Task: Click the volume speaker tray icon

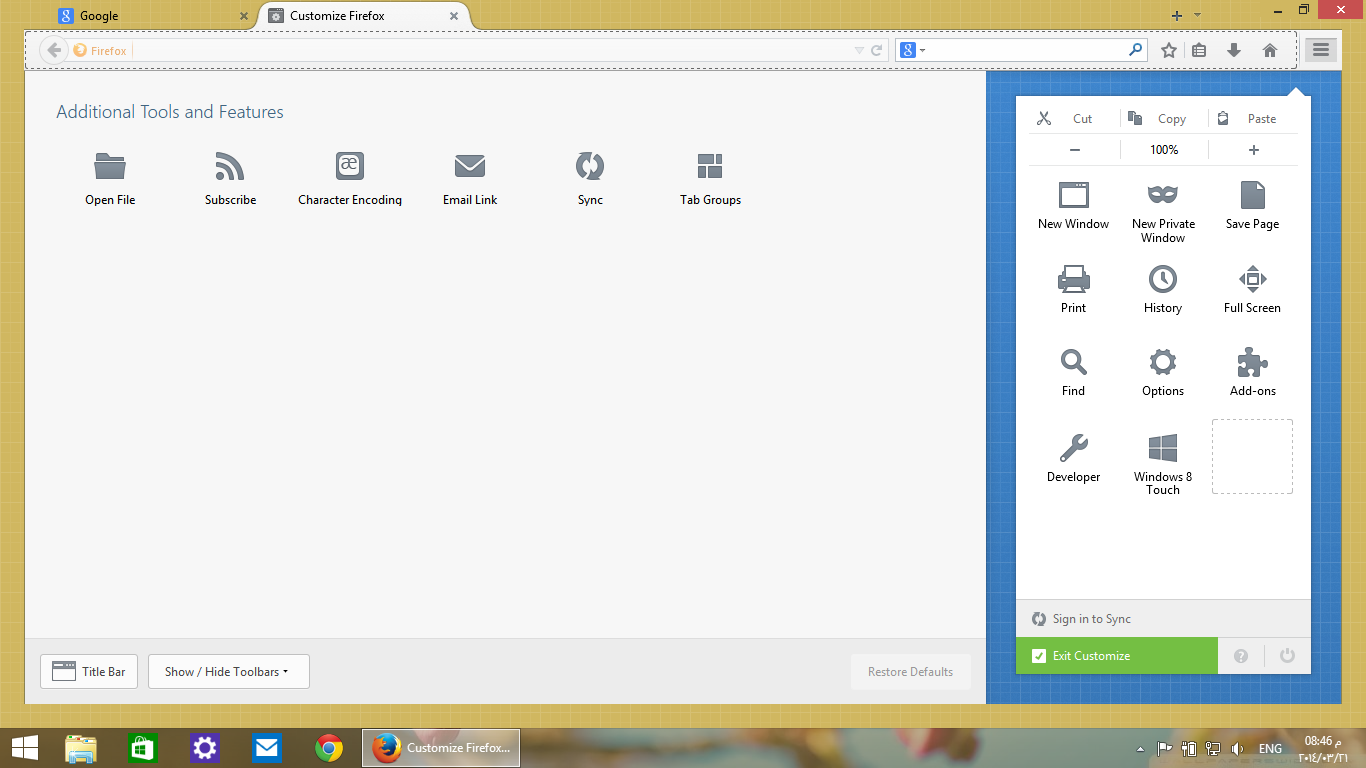Action: pos(1237,749)
